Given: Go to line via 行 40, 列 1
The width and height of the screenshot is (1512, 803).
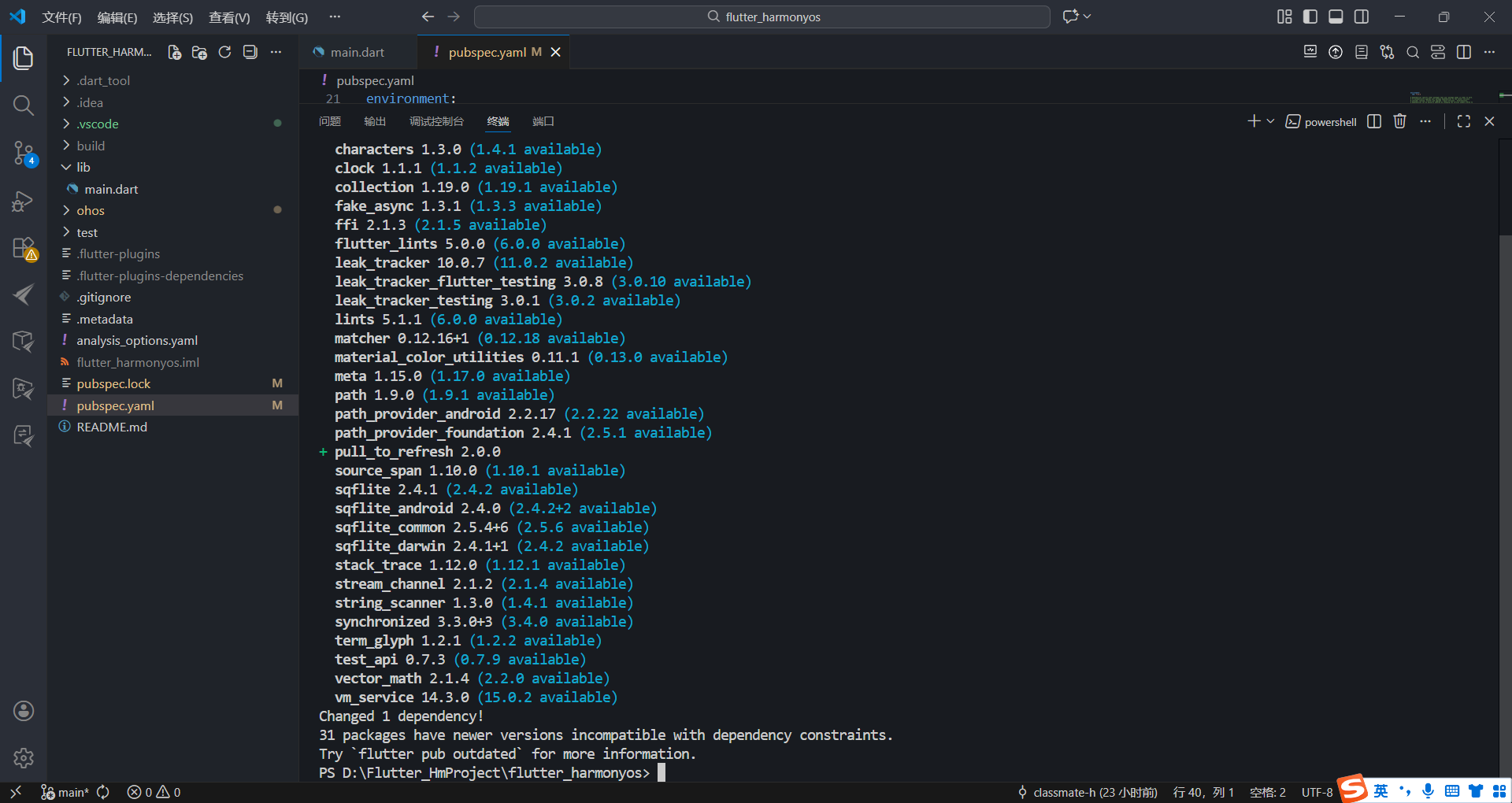Looking at the screenshot, I should click(1203, 792).
